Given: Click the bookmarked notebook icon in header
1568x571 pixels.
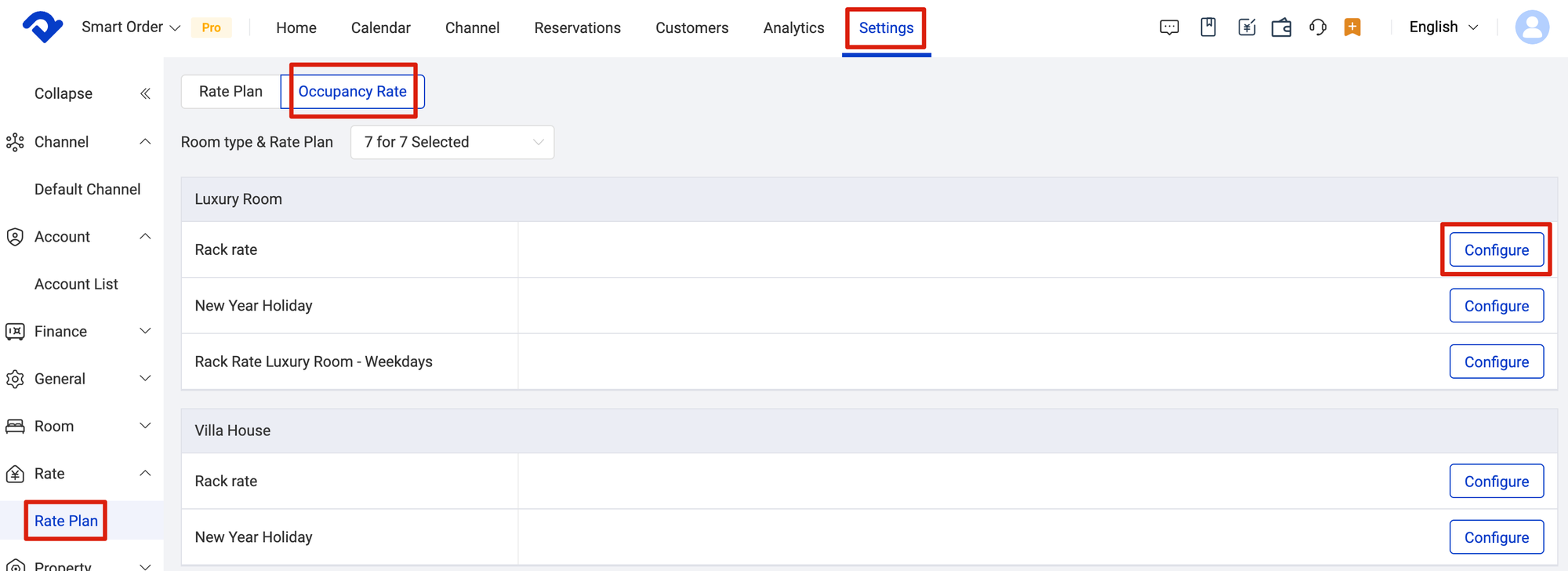Looking at the screenshot, I should pyautogui.click(x=1208, y=27).
